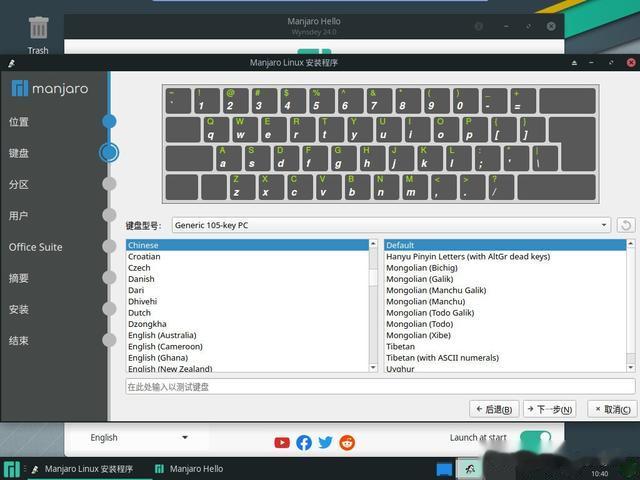640x480 pixels.
Task: Go to 用户 step in sidebar
Action: [x=19, y=216]
